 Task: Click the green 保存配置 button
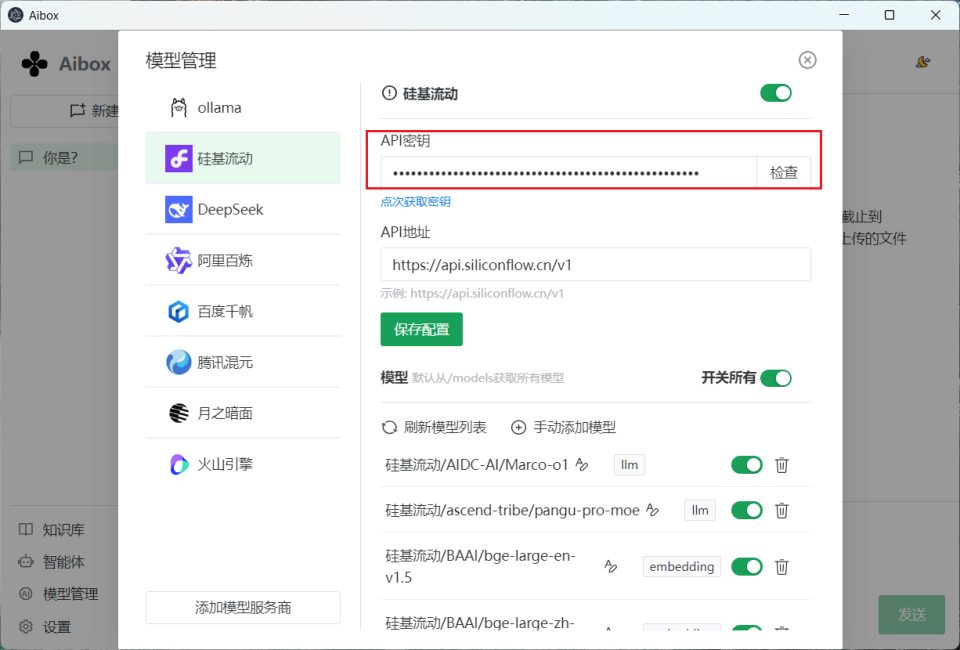pyautogui.click(x=421, y=329)
